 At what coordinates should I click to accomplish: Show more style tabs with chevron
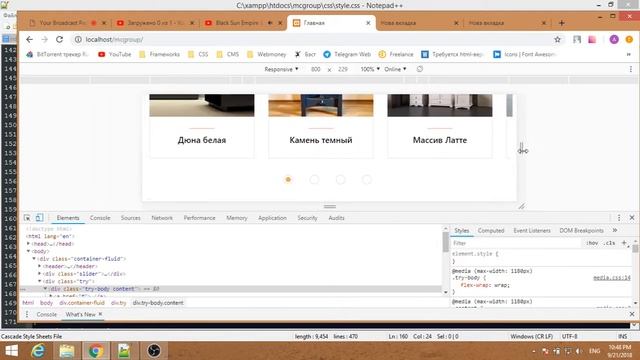(x=615, y=231)
